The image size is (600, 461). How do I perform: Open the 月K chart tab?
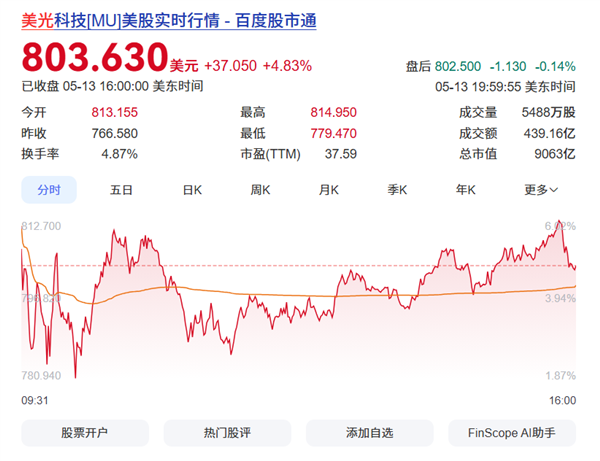pos(329,190)
